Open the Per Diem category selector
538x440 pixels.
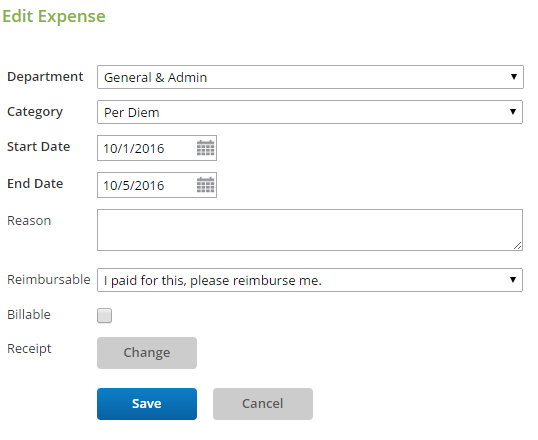(x=310, y=112)
